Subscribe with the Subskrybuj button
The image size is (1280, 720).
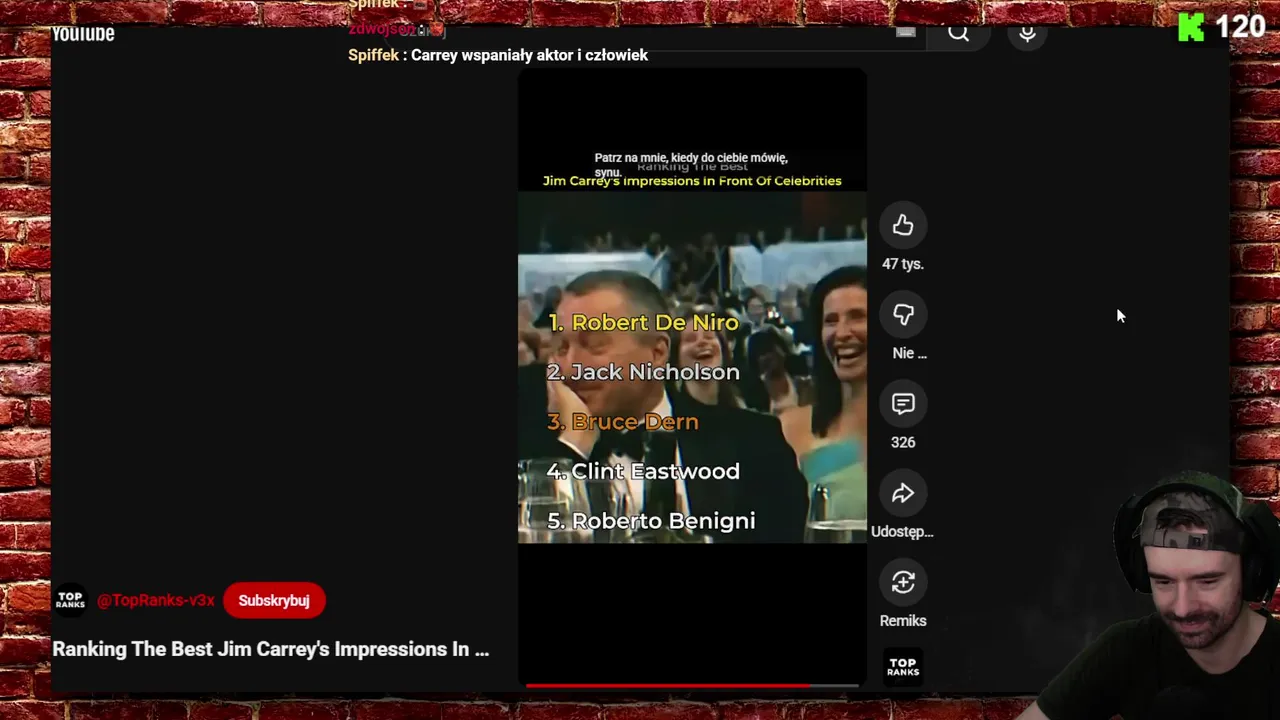(274, 600)
